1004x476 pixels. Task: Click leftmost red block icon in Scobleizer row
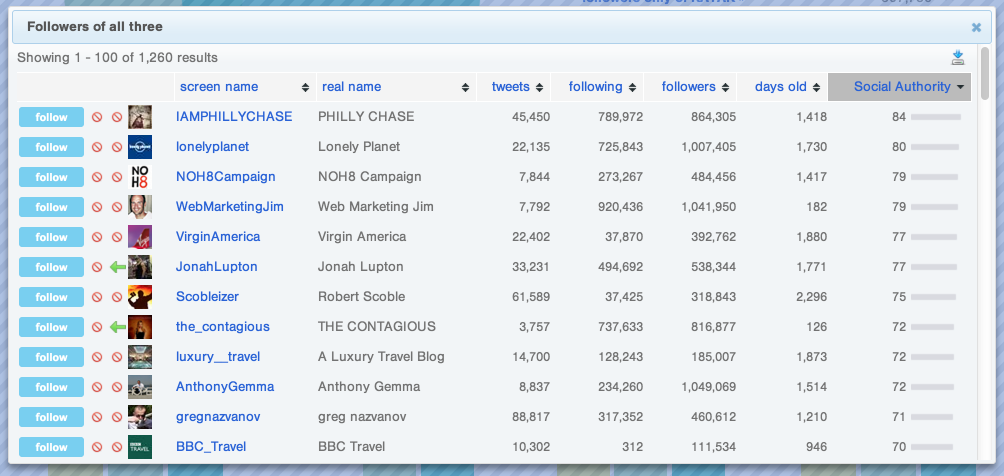click(x=97, y=297)
